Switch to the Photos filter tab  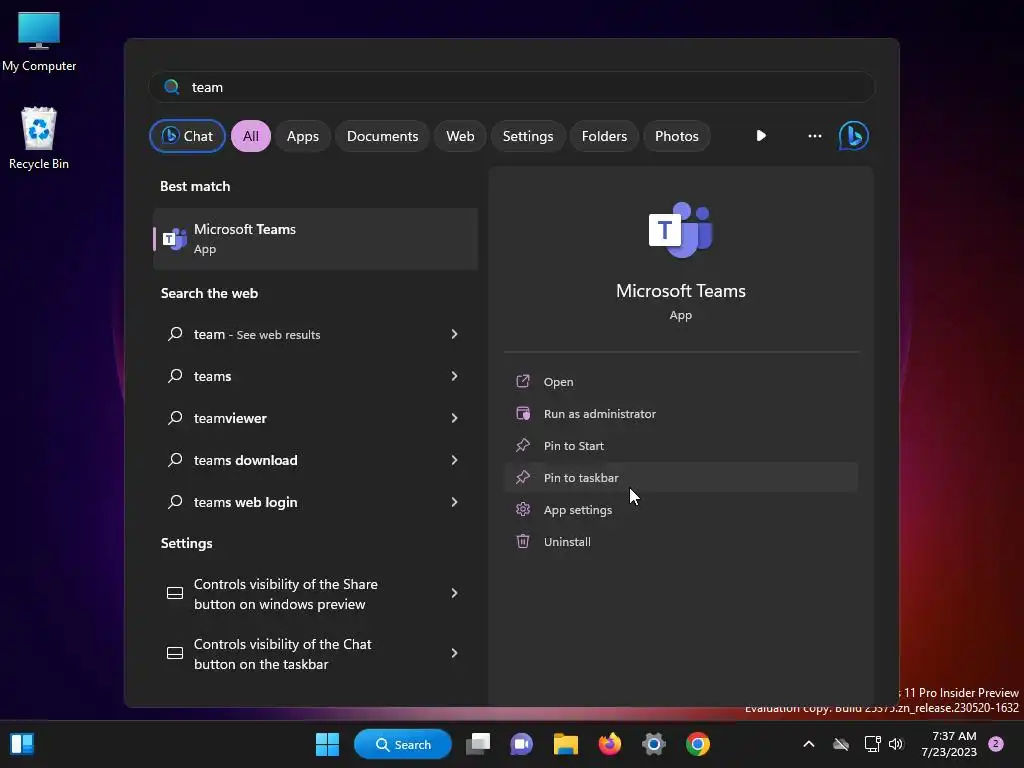[677, 136]
